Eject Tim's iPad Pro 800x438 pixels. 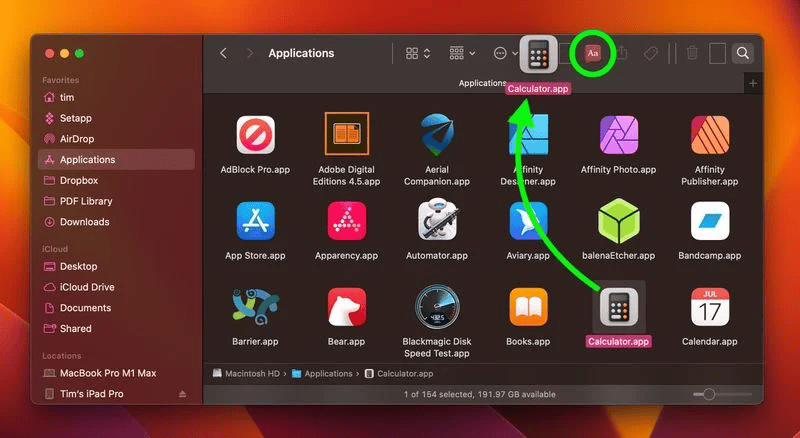click(x=182, y=394)
